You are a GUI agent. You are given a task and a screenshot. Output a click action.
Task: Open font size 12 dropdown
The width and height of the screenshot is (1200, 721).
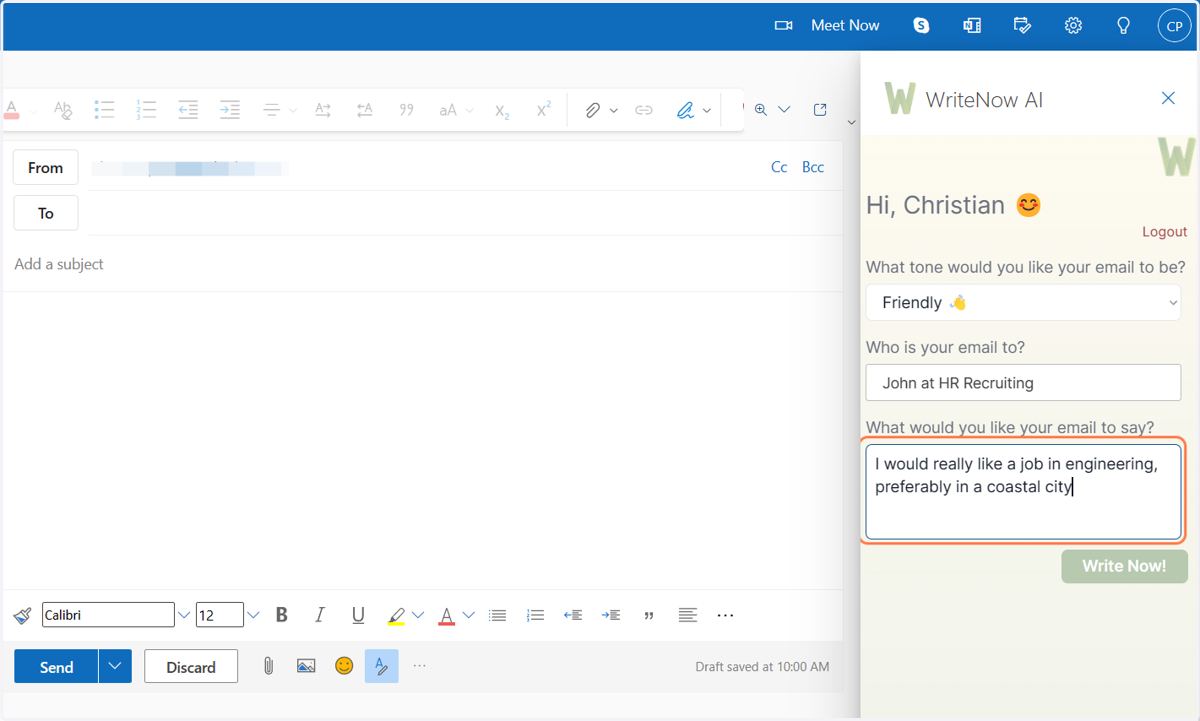click(x=253, y=615)
